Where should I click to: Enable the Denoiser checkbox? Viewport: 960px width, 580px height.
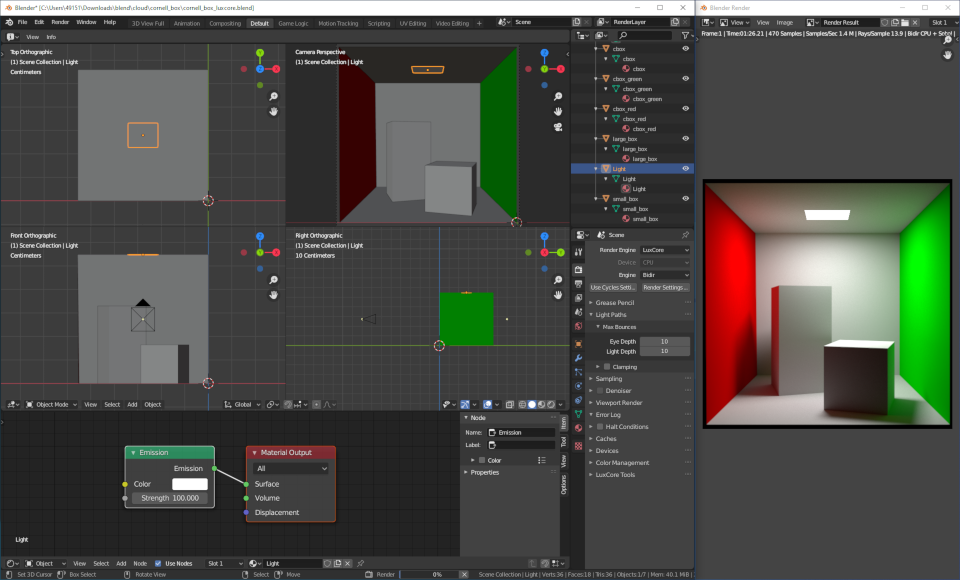(x=600, y=391)
